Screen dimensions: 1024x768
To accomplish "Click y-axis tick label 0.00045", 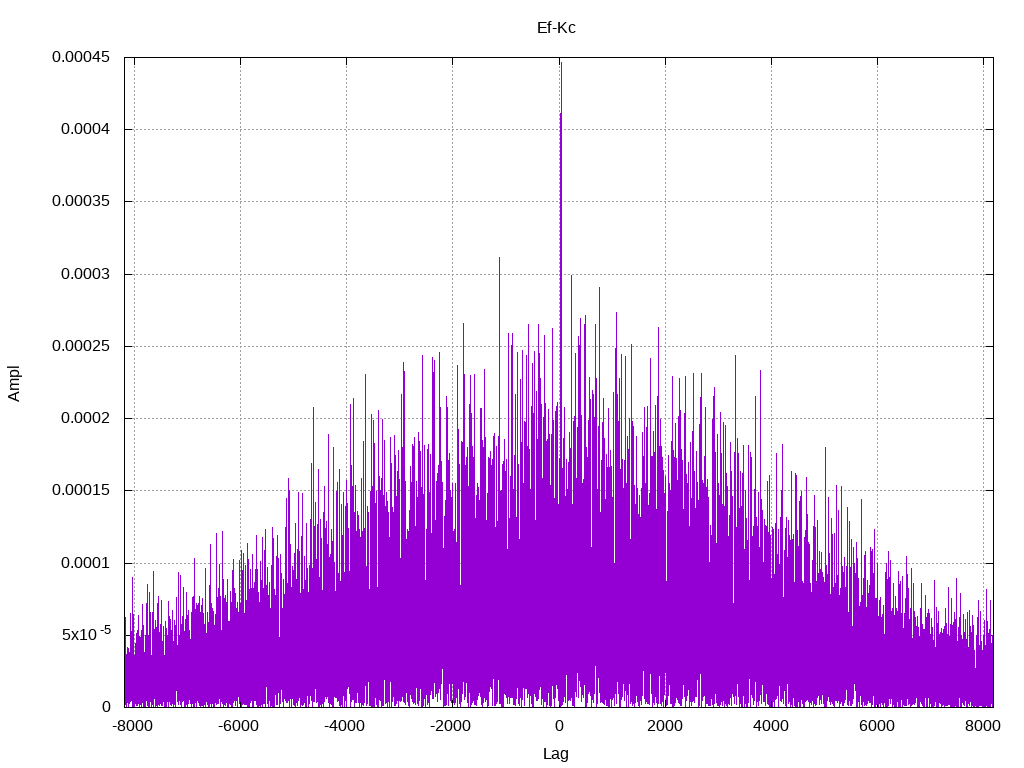I will 81,57.
